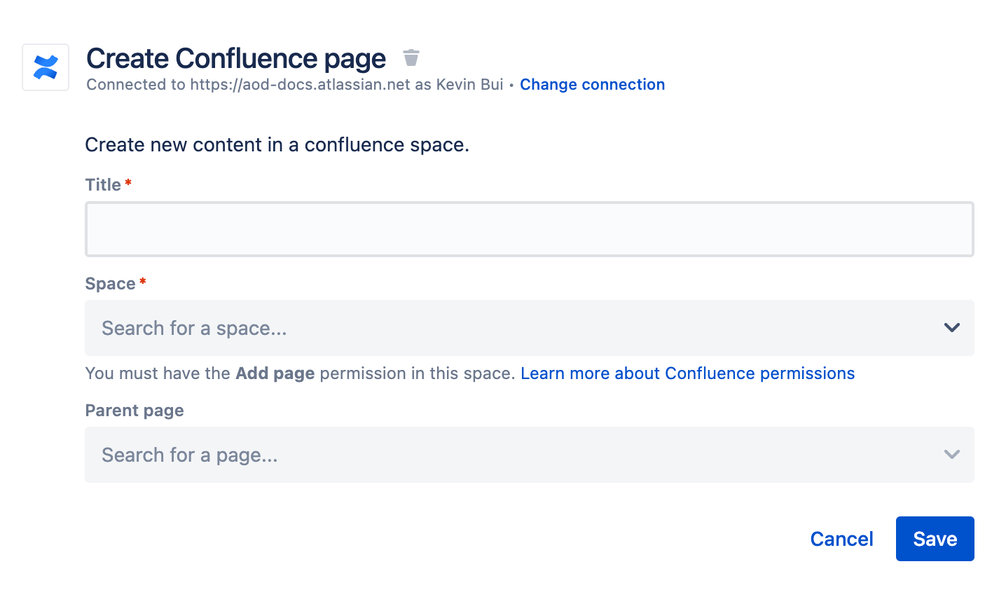This screenshot has height=597, width=999.
Task: Click the 'Create new content' description text
Action: coord(277,145)
